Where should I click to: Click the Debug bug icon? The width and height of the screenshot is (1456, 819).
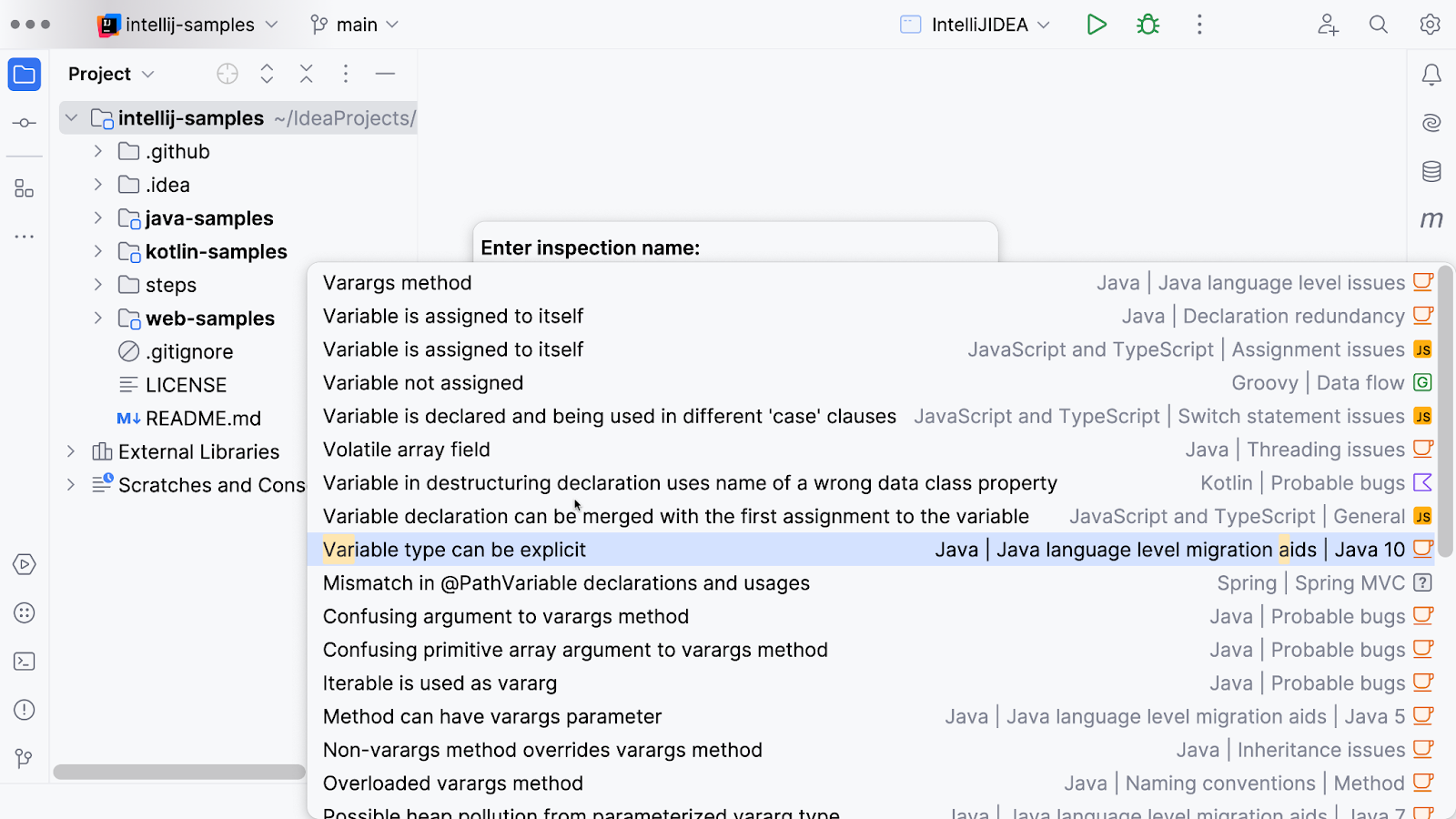tap(1148, 25)
